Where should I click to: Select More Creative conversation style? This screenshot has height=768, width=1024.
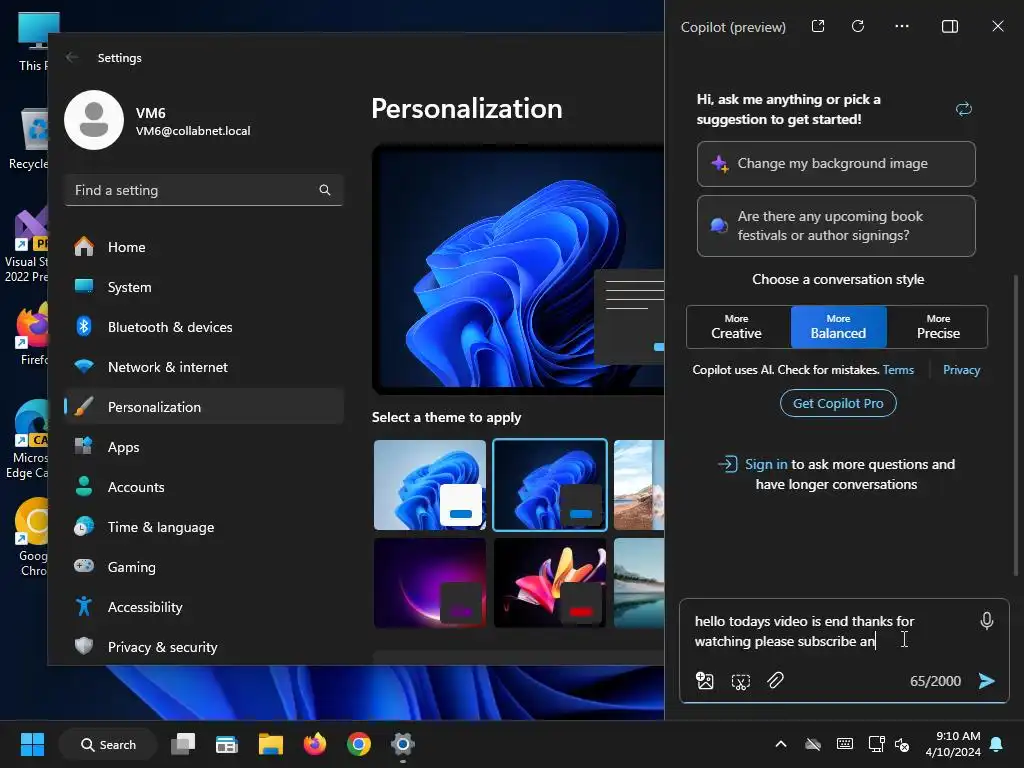point(737,327)
